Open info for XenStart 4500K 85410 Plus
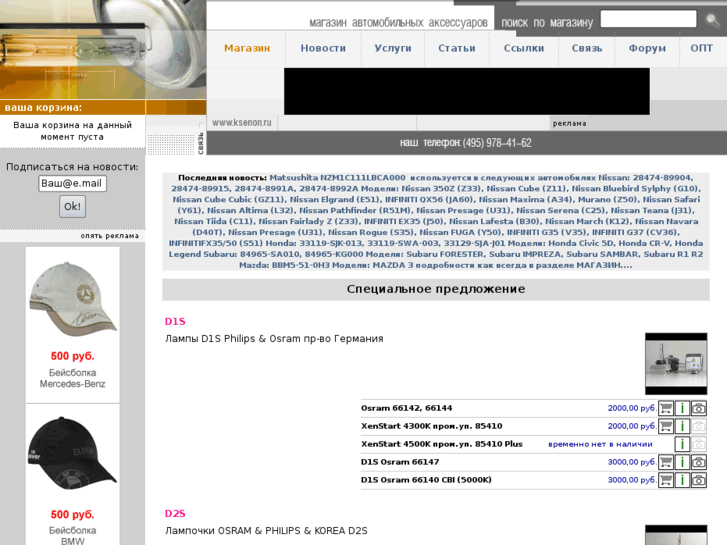 [682, 444]
